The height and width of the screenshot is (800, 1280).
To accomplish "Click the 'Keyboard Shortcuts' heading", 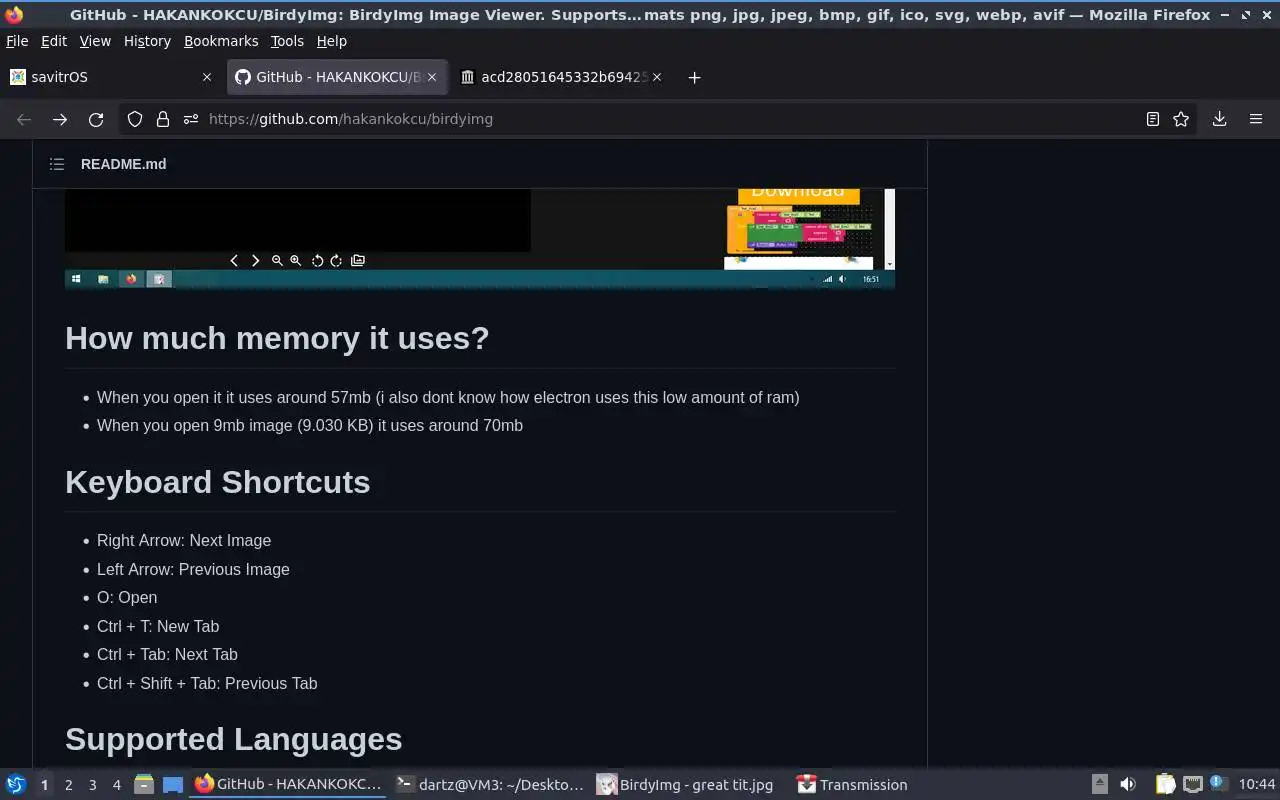I will 217,482.
